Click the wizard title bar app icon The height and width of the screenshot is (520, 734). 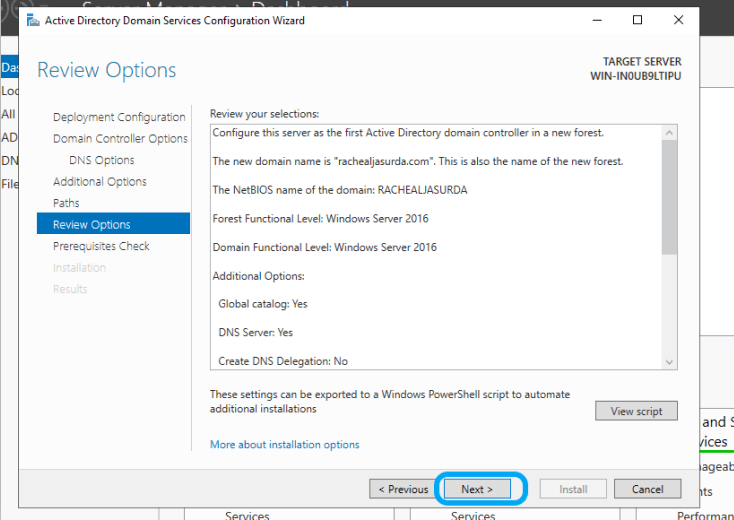click(x=33, y=20)
